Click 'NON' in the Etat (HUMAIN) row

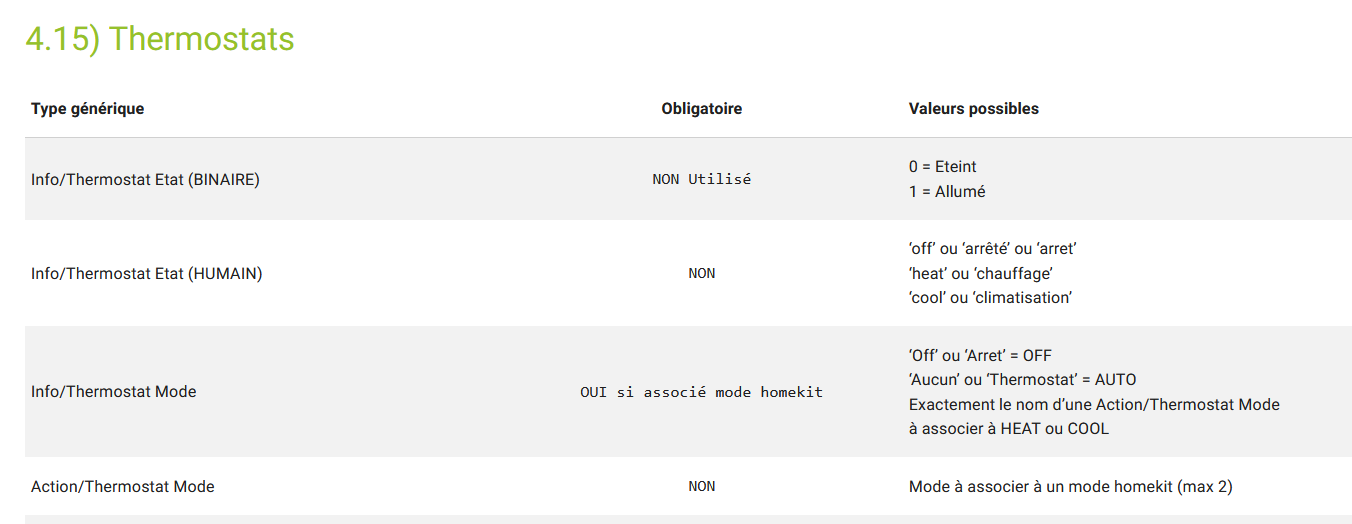[702, 273]
